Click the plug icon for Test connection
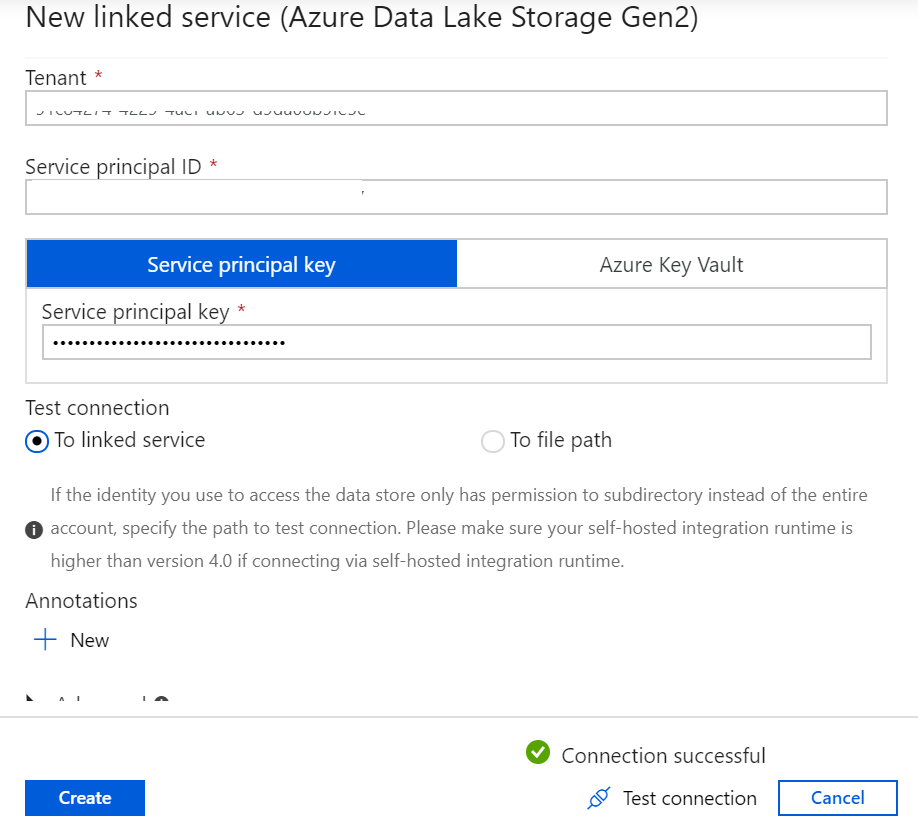 [598, 798]
